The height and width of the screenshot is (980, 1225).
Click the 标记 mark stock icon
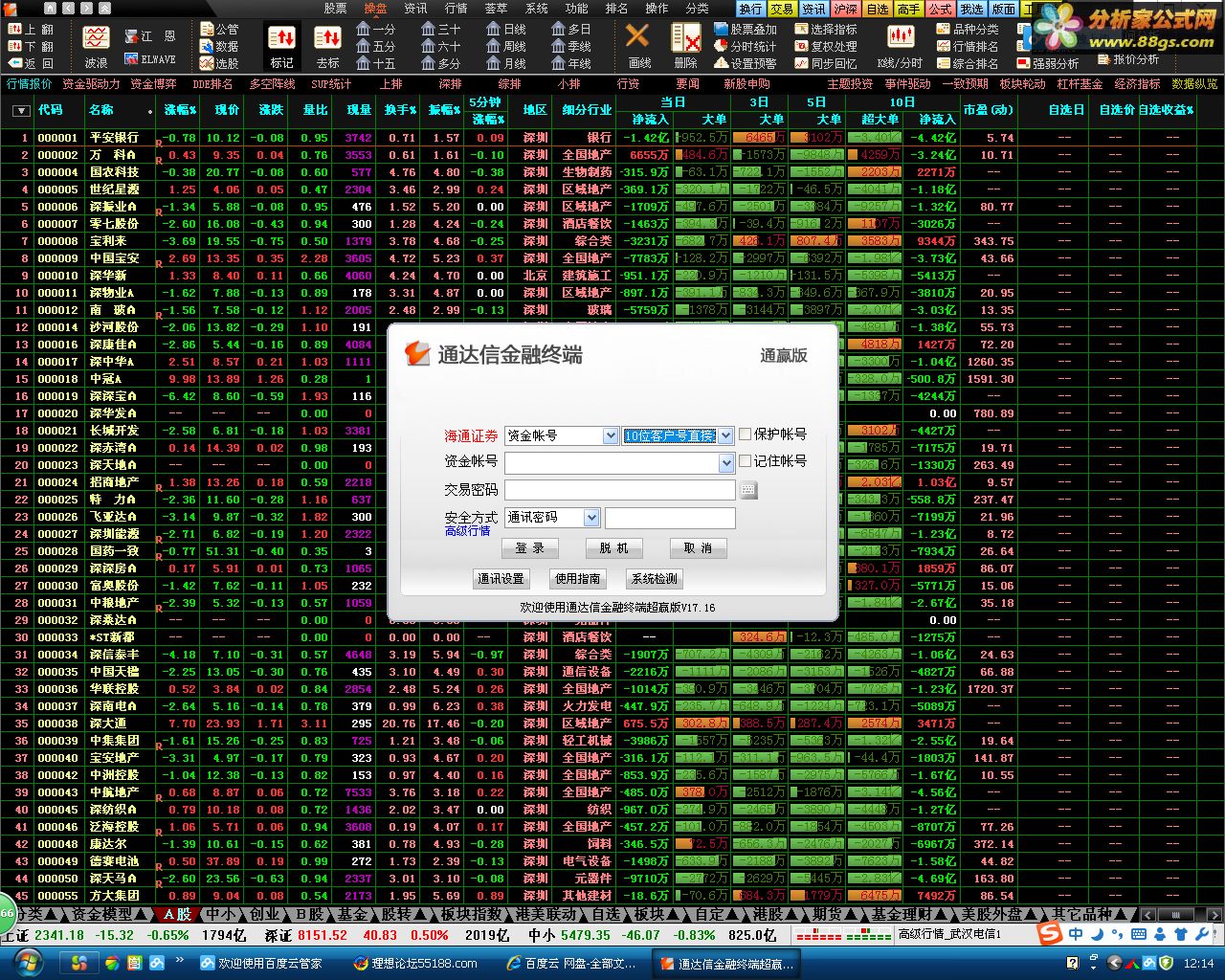[x=281, y=45]
